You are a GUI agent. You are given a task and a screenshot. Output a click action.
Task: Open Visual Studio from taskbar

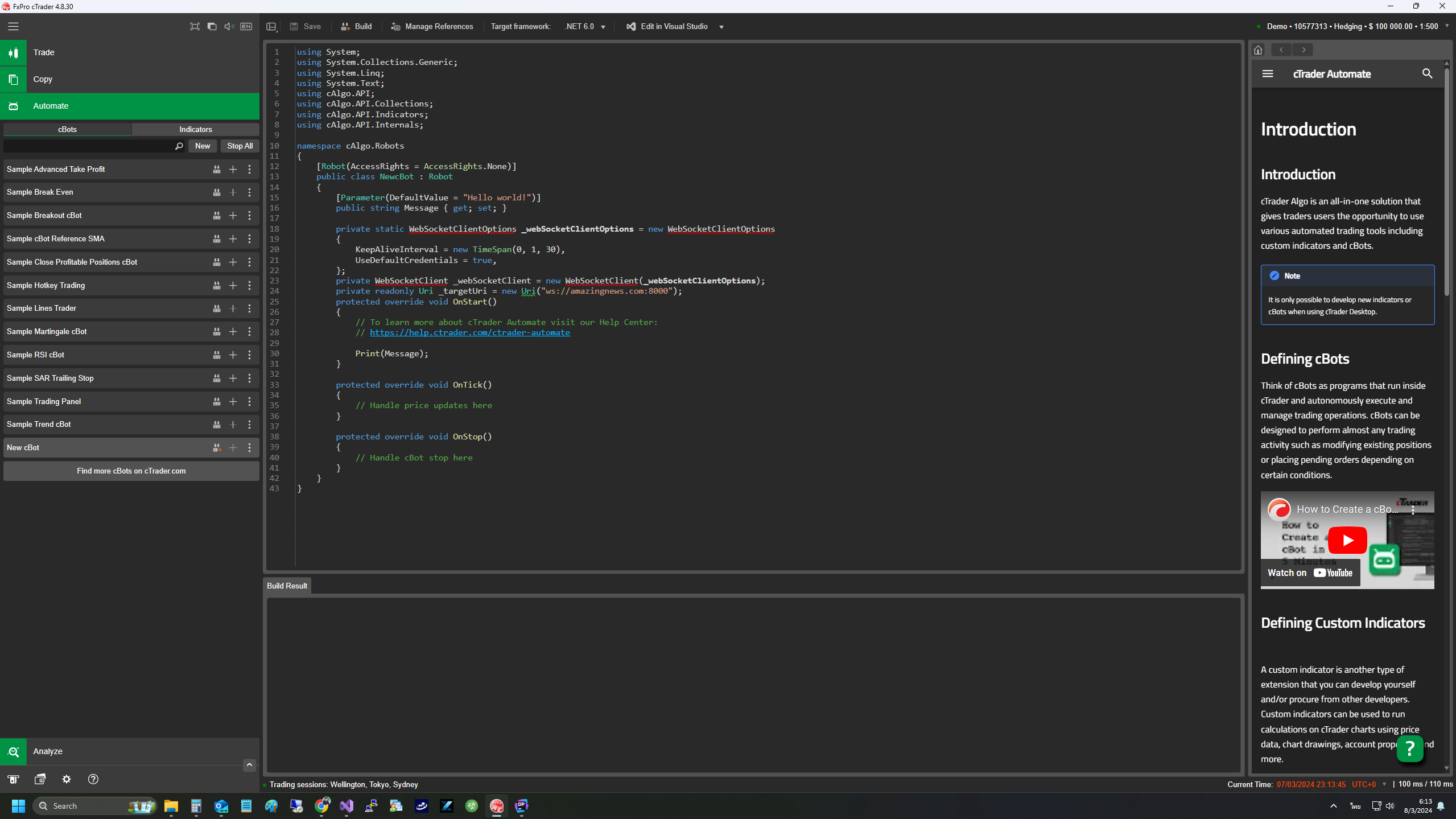(x=347, y=806)
